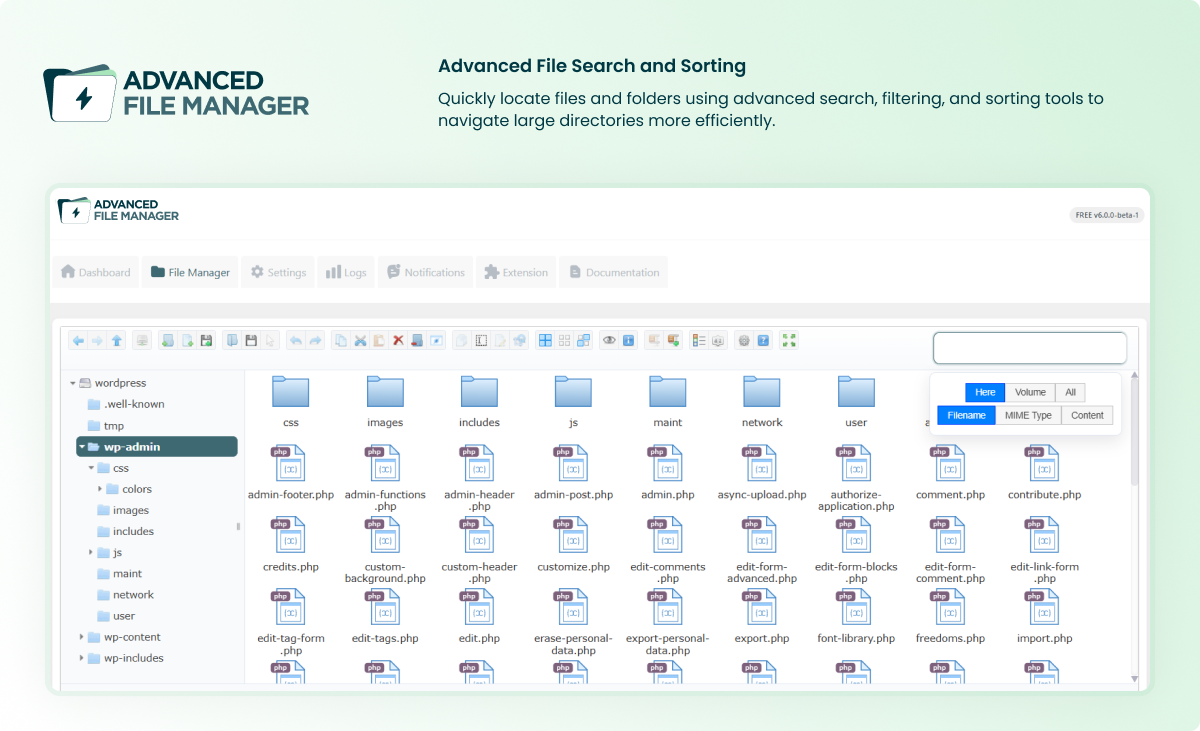Click the eye Preview toolbar icon
The image size is (1200, 731).
click(609, 341)
